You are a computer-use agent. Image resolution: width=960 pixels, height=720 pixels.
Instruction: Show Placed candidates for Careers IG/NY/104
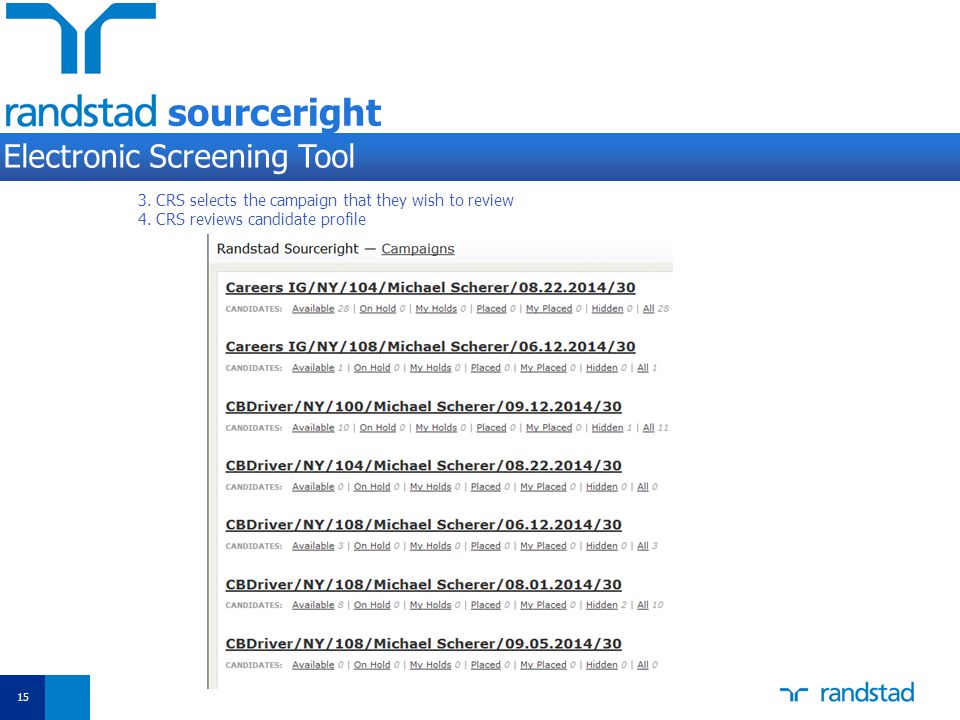pos(492,309)
